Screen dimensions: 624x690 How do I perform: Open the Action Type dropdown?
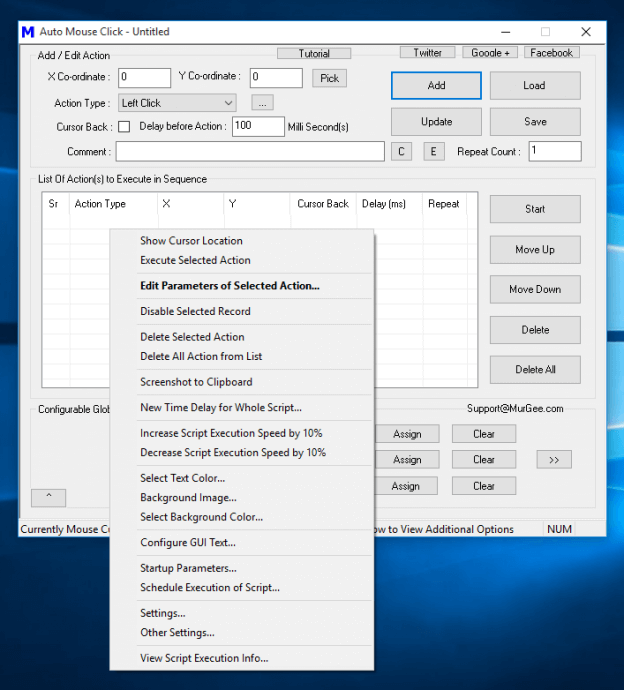177,103
